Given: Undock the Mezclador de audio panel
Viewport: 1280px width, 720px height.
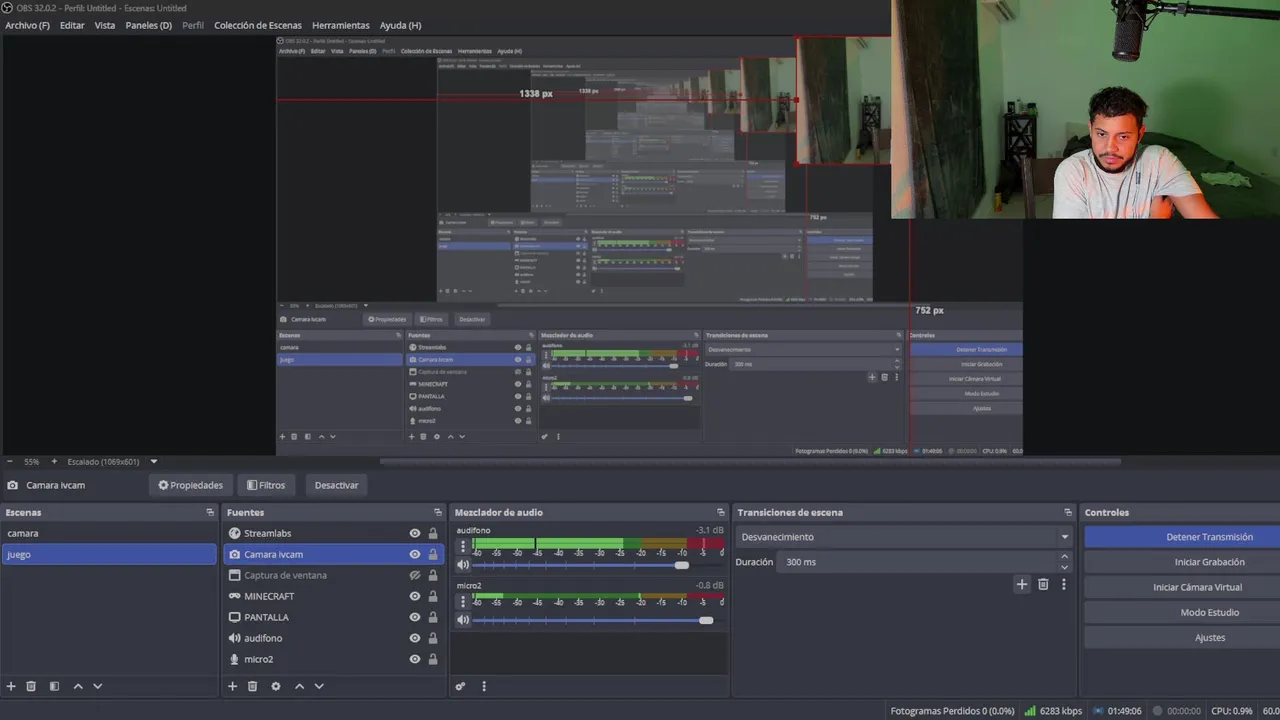Looking at the screenshot, I should 720,512.
